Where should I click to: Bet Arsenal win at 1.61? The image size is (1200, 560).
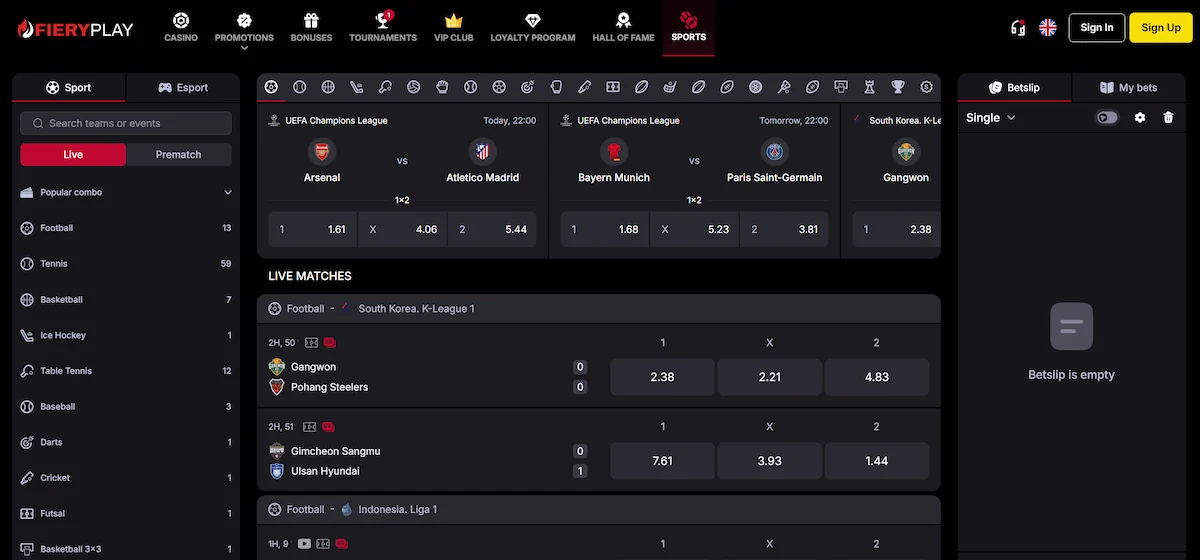[x=312, y=229]
